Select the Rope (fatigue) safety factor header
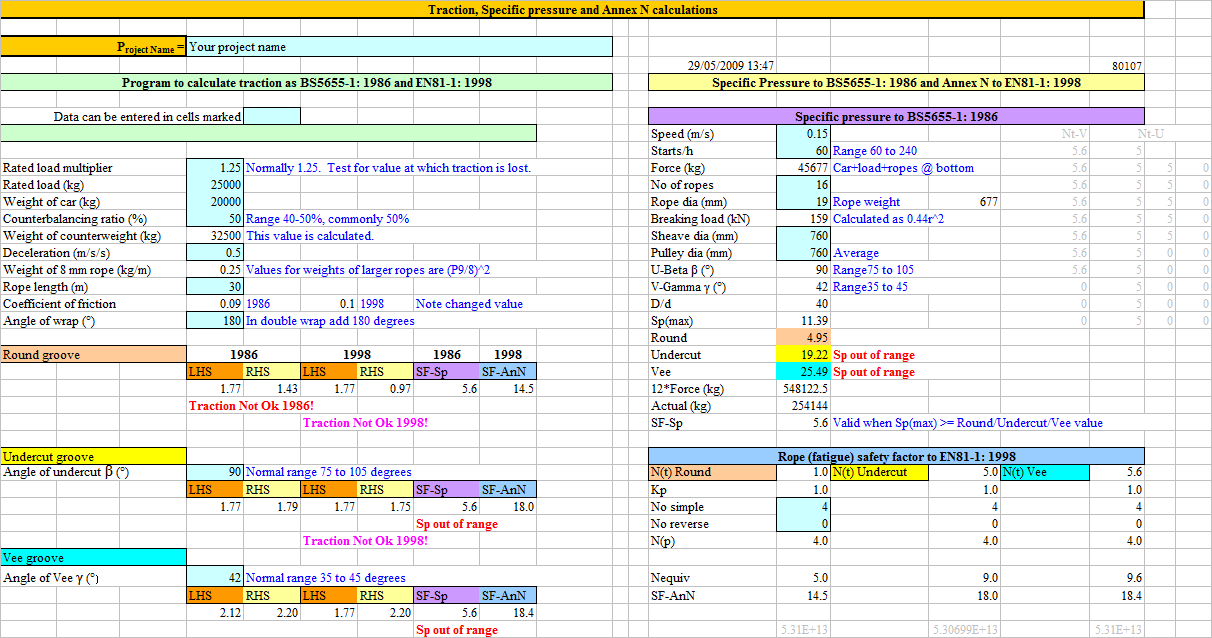This screenshot has height=638, width=1212. tap(896, 456)
